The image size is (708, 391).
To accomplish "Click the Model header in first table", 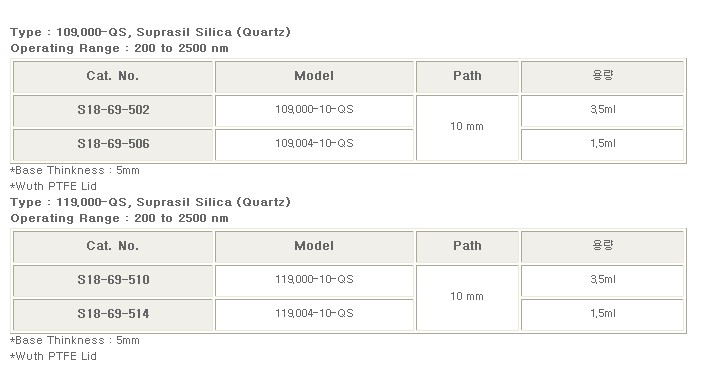I will pos(314,77).
